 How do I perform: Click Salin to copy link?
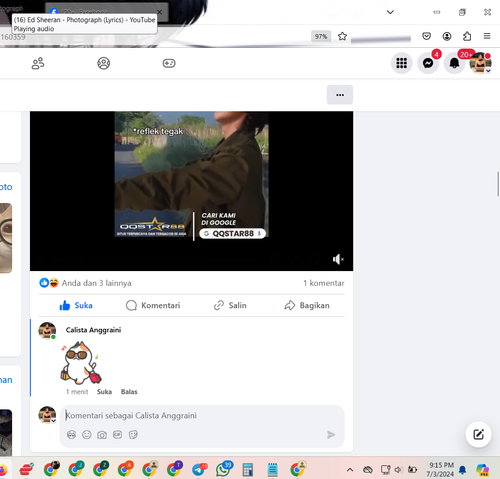coord(230,305)
